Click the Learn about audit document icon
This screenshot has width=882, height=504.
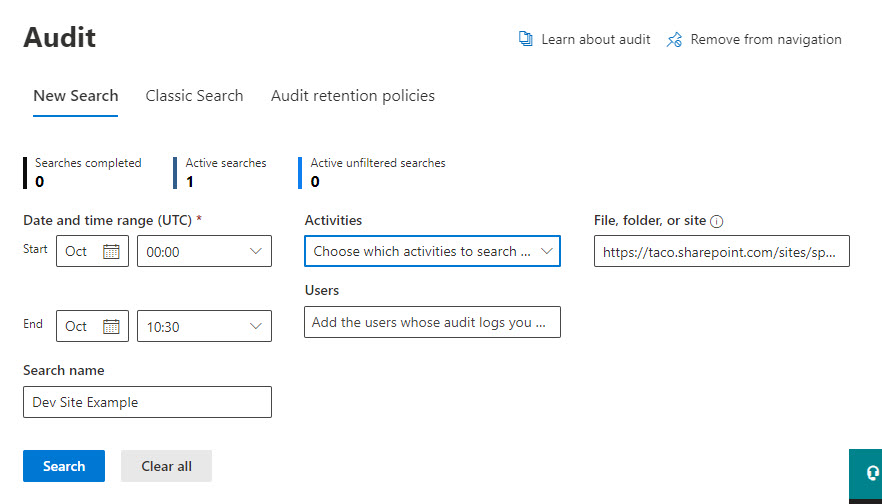click(525, 39)
